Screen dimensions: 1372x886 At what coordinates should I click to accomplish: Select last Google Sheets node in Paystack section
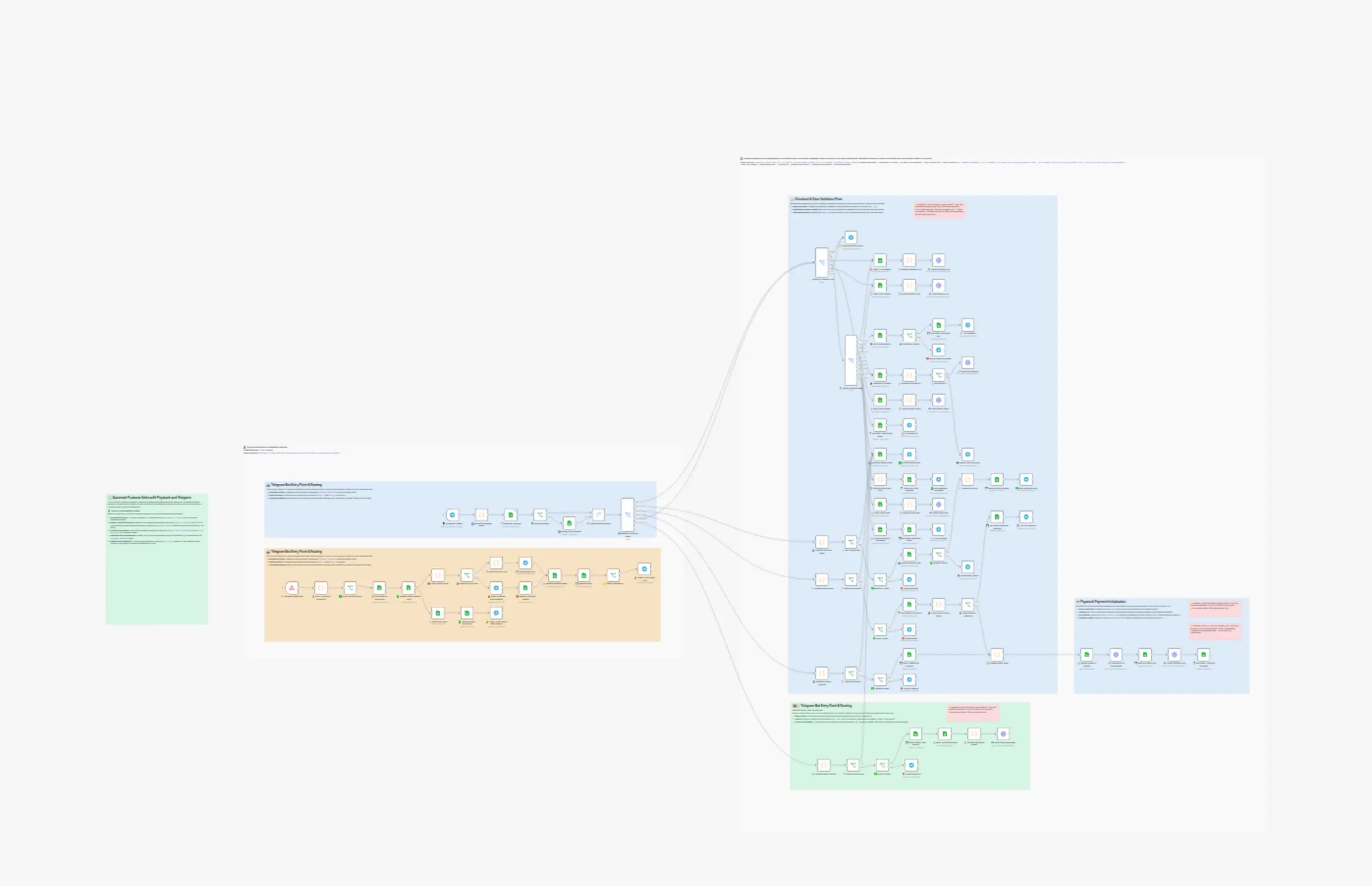[1204, 654]
